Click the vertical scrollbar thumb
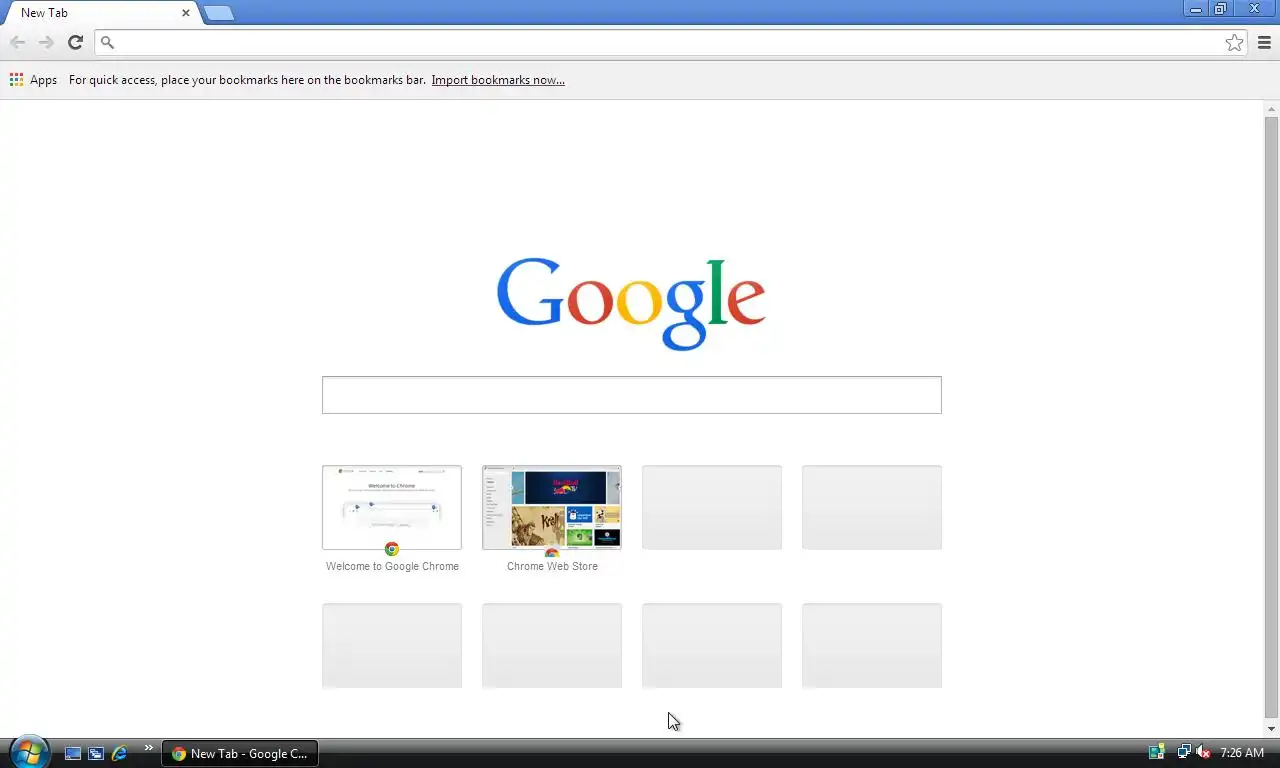 click(1272, 417)
